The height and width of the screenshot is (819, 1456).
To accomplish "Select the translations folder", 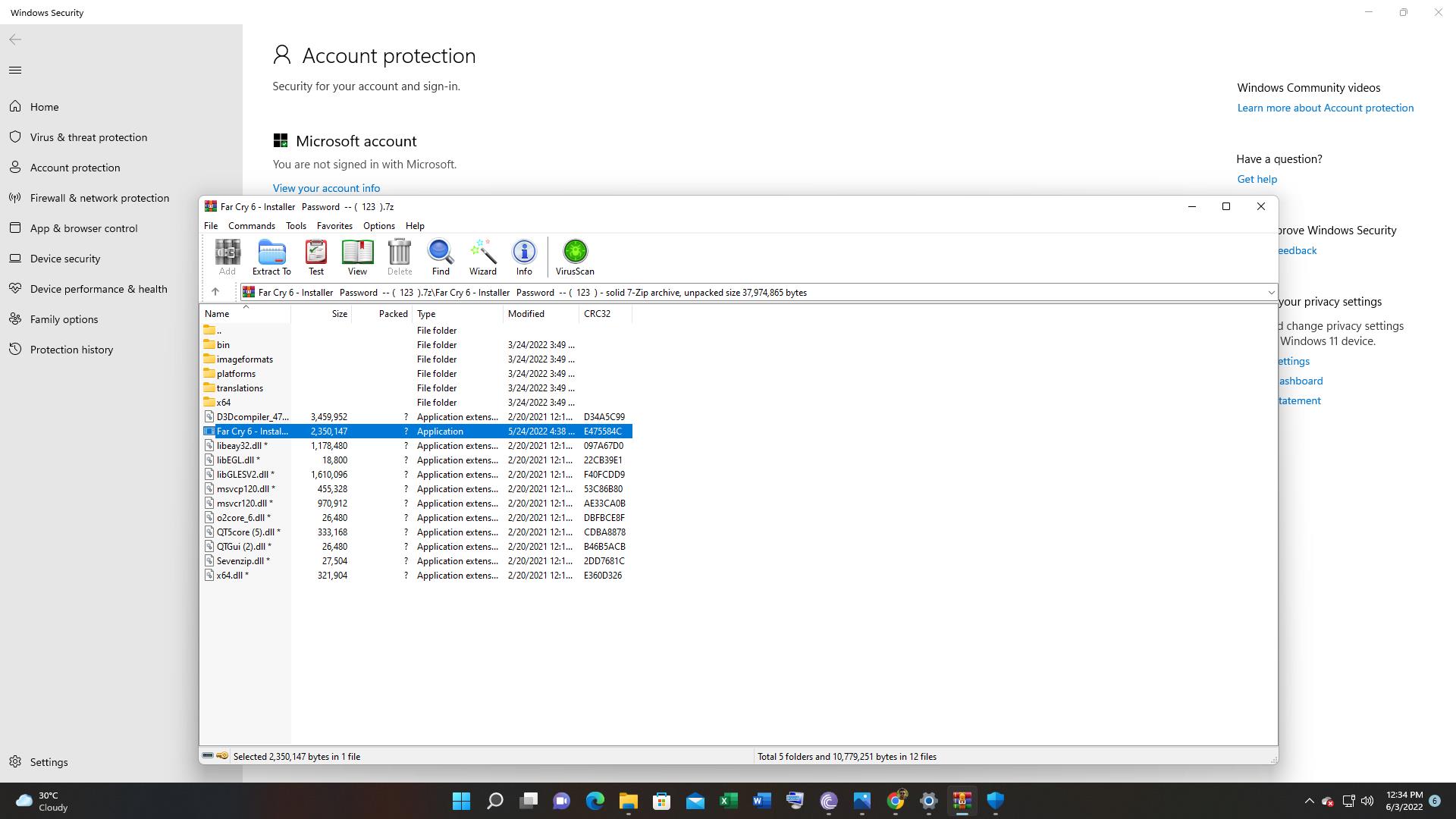I will pyautogui.click(x=240, y=388).
